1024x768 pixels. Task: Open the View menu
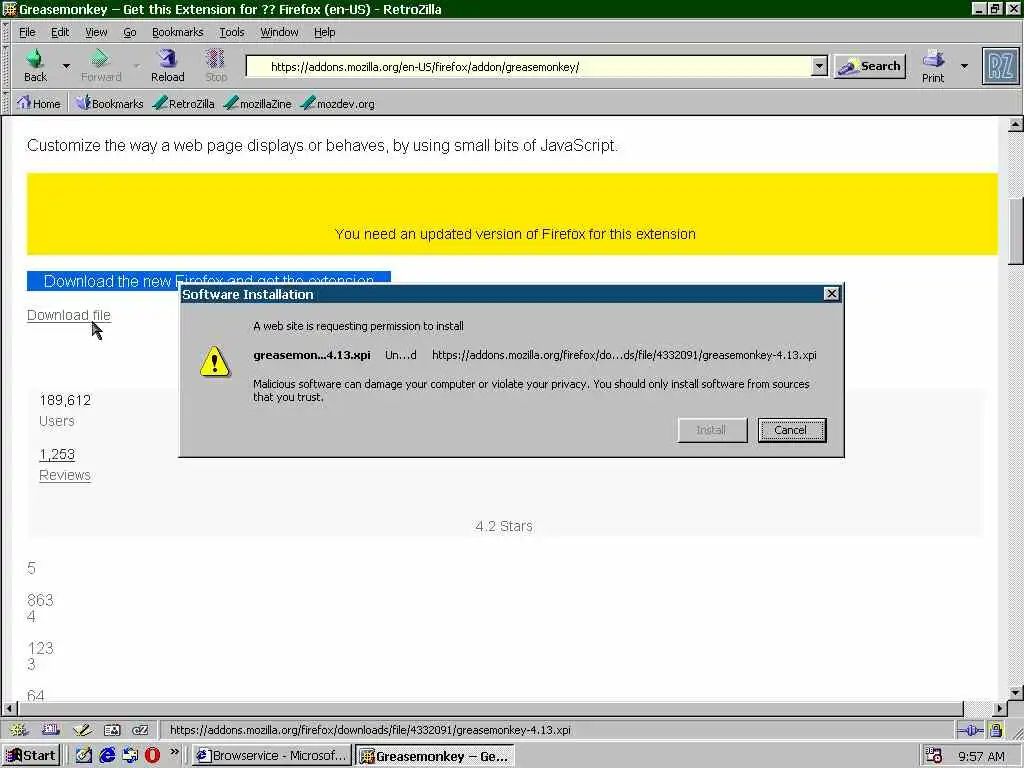96,32
